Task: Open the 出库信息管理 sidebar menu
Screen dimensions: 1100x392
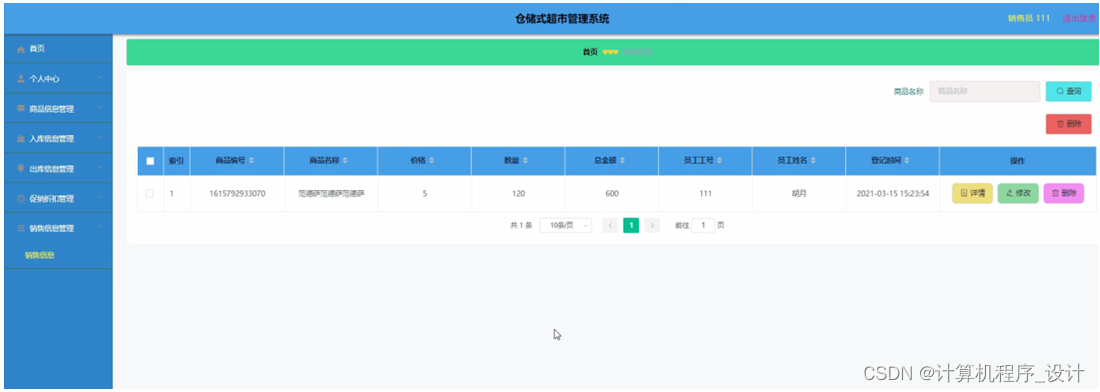Action: tap(58, 169)
